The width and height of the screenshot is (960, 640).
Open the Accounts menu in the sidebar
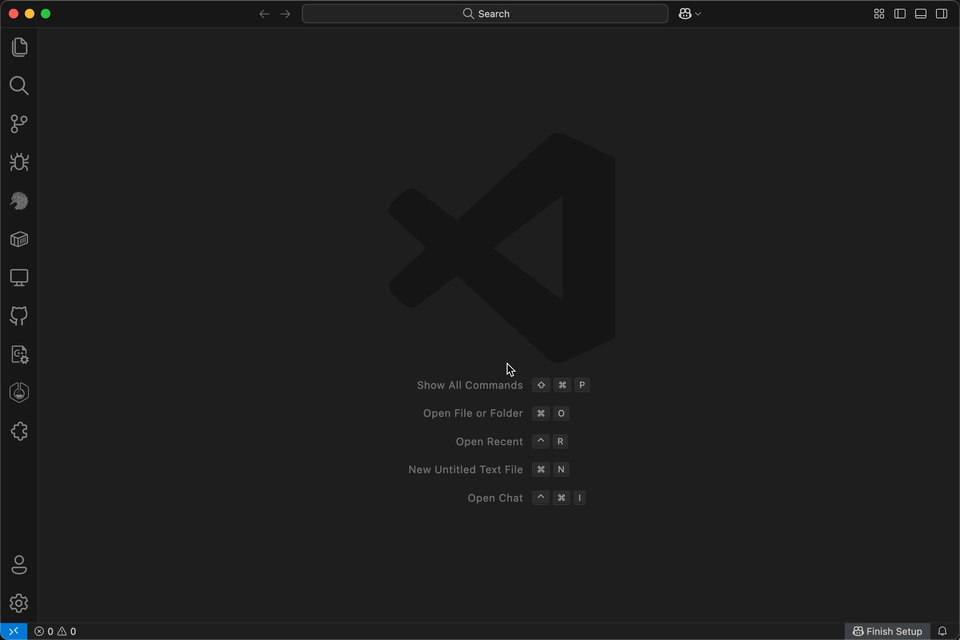[x=18, y=564]
